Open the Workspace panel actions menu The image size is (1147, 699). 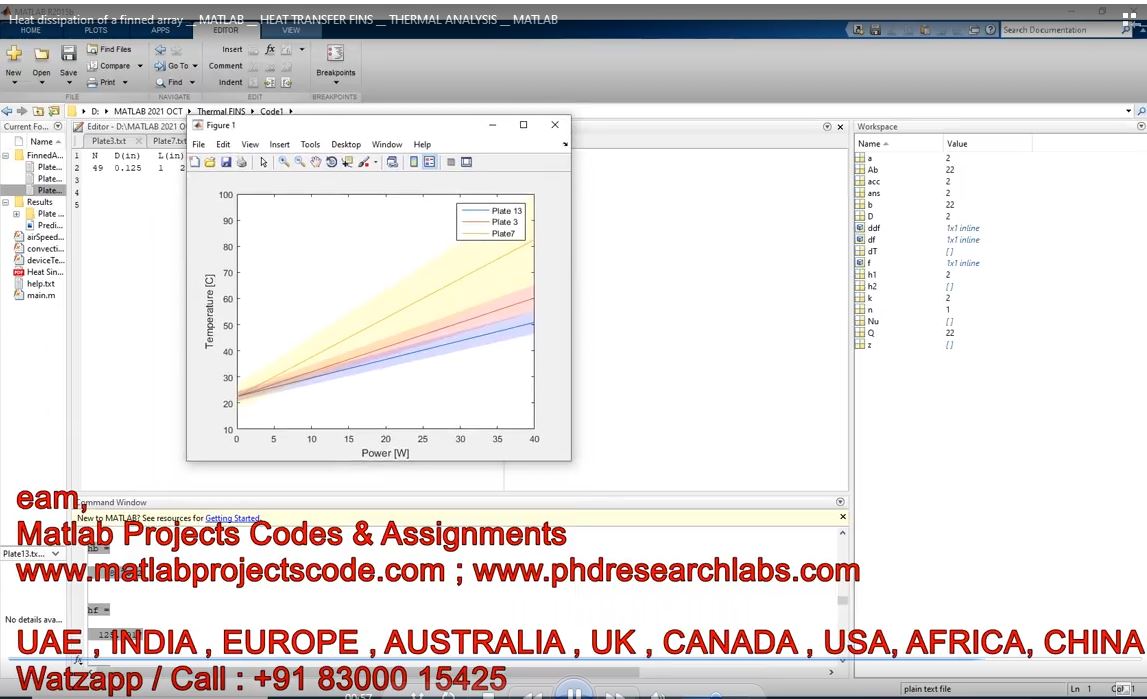(x=1140, y=126)
